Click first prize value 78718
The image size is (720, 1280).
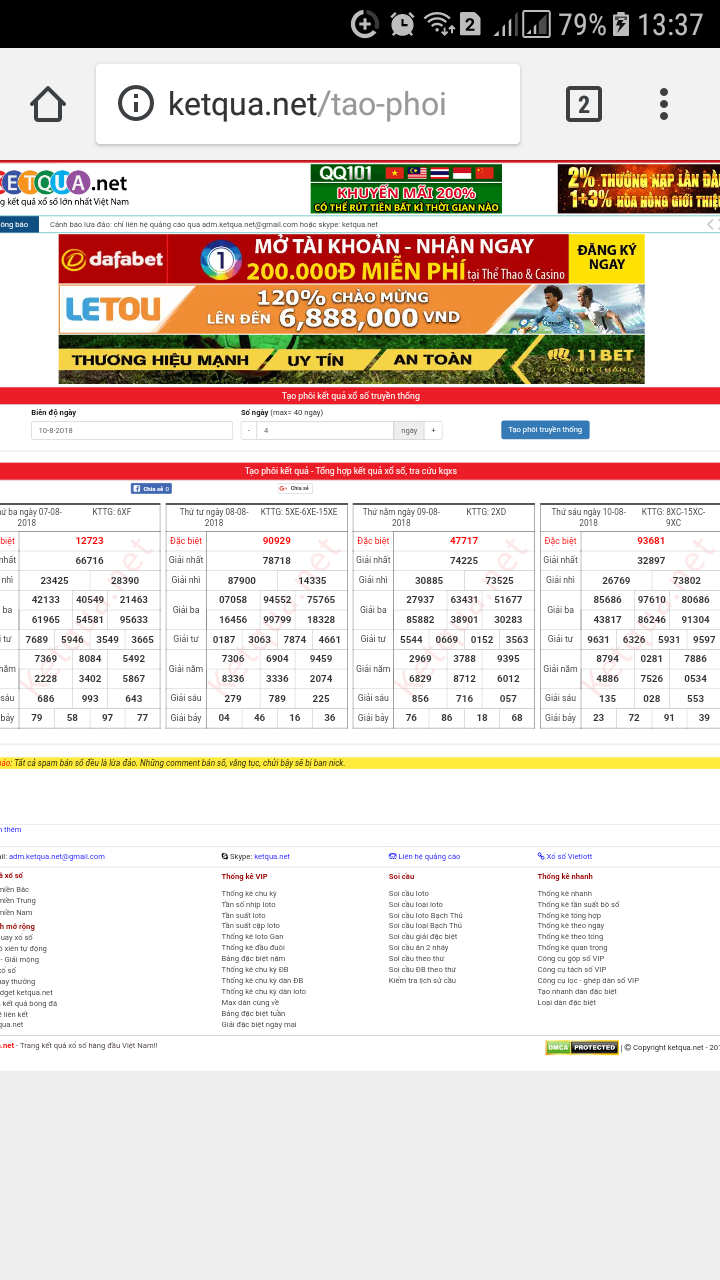tap(277, 561)
